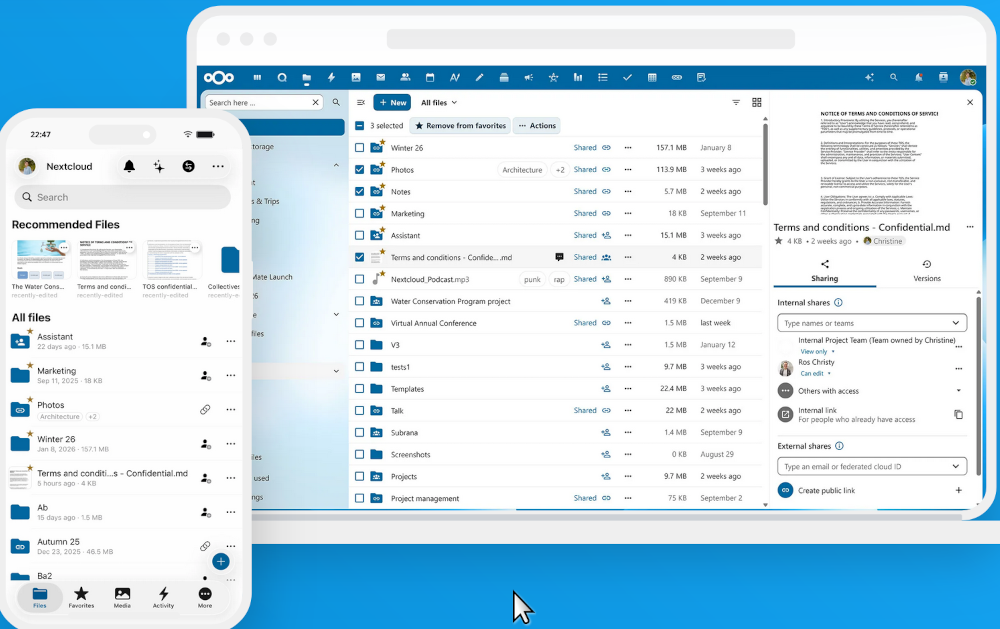Click Create public link add button
The image size is (1000, 629).
(958, 491)
